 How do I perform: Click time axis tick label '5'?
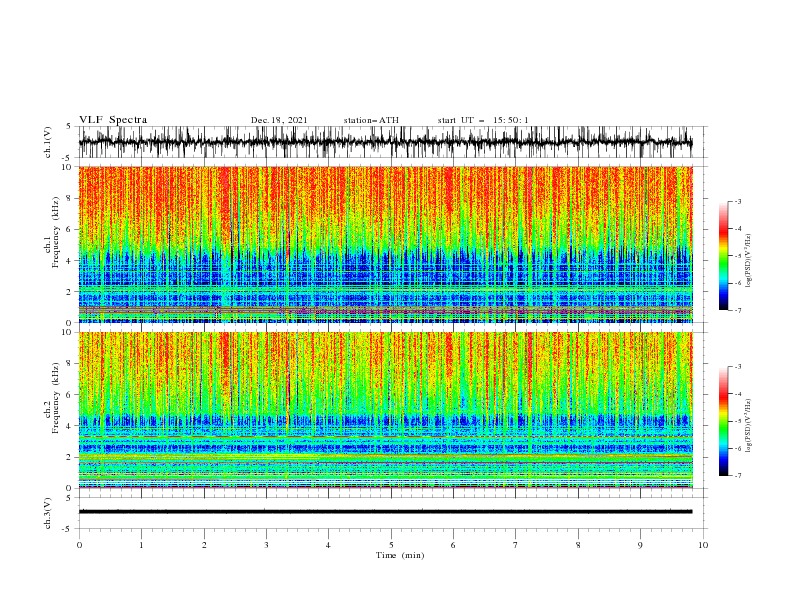391,545
